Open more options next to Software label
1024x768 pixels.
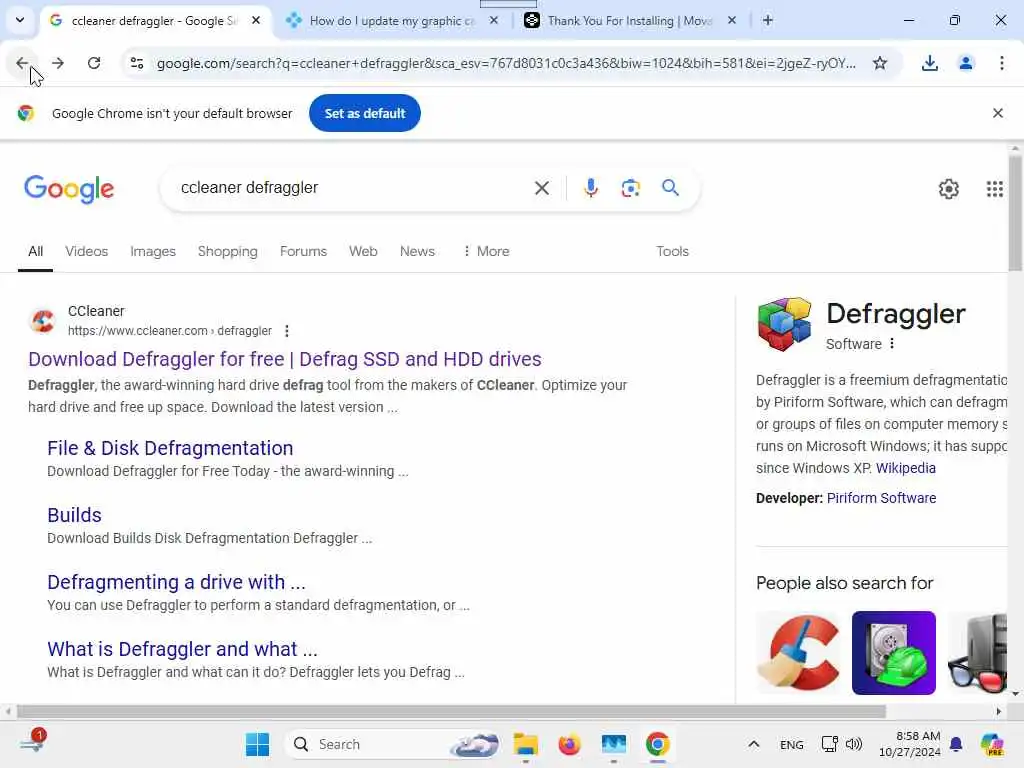click(892, 344)
